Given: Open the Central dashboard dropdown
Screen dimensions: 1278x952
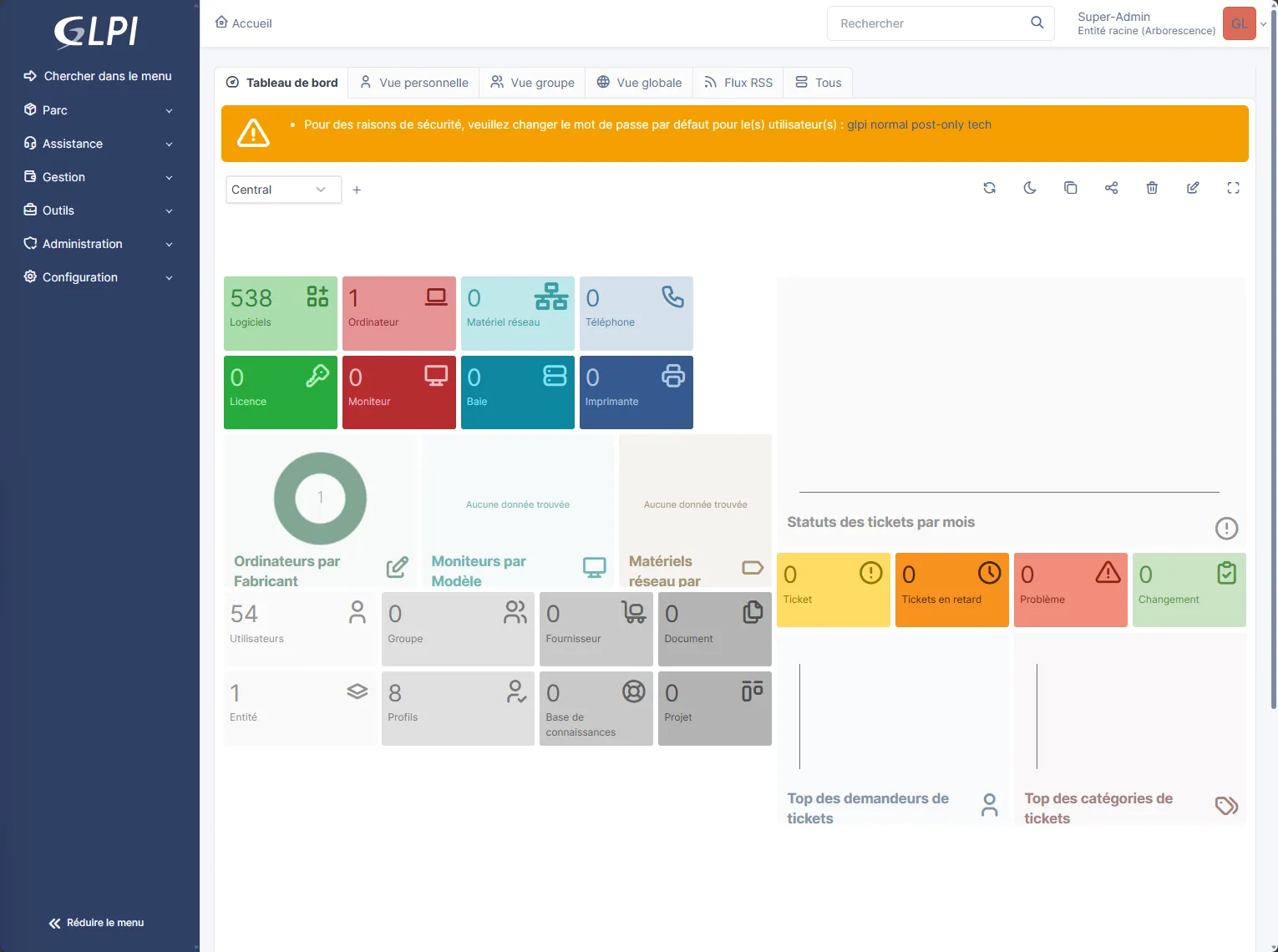Looking at the screenshot, I should (x=283, y=190).
